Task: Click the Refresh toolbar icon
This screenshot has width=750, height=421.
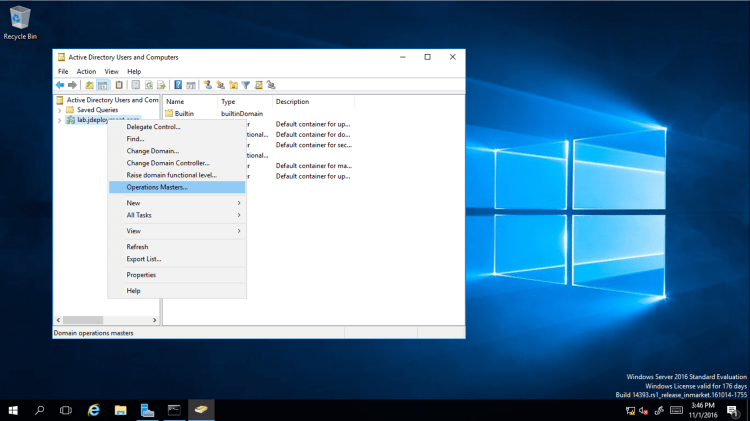Action: (148, 85)
